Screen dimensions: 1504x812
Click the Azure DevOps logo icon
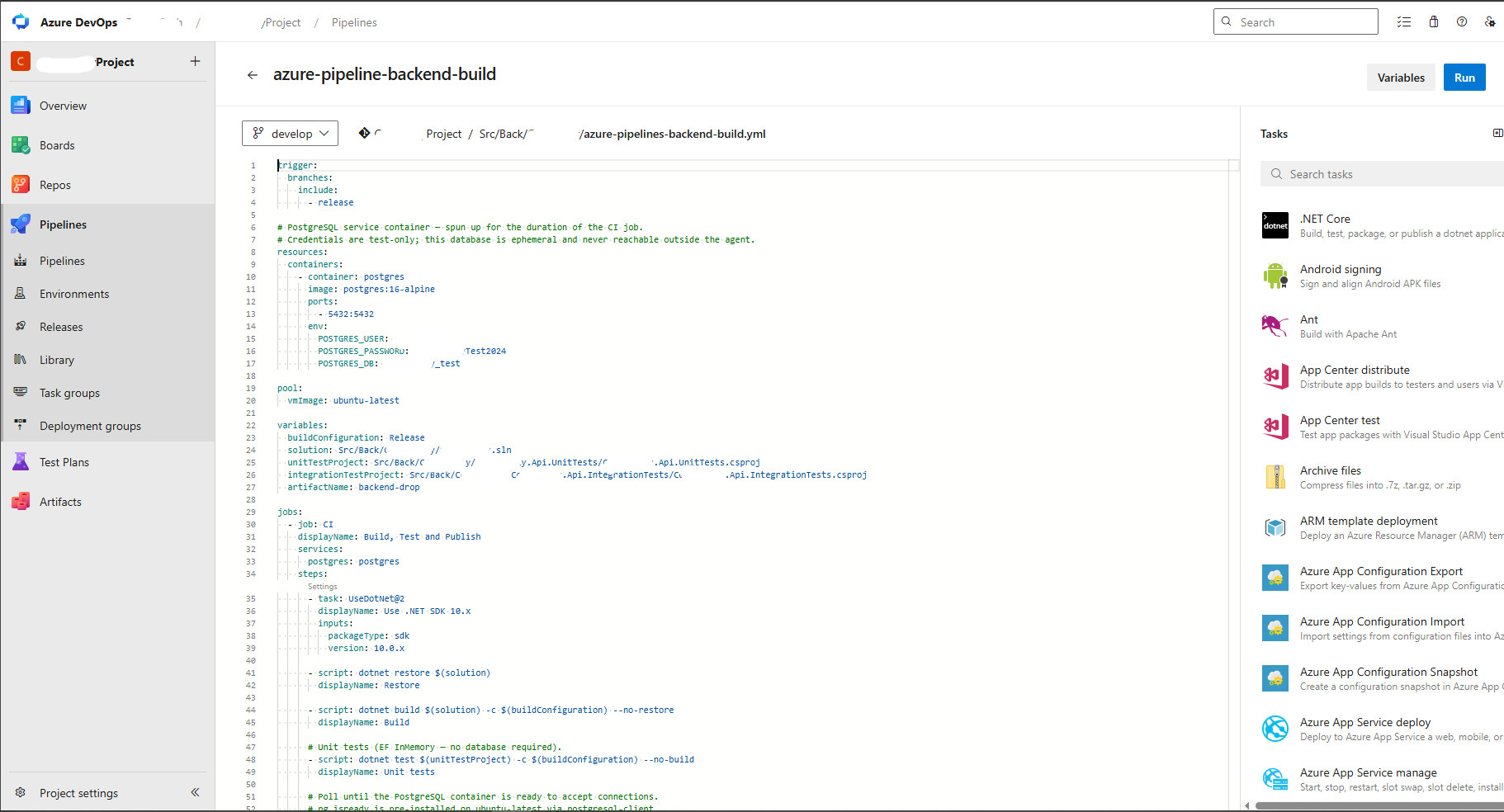(x=21, y=22)
